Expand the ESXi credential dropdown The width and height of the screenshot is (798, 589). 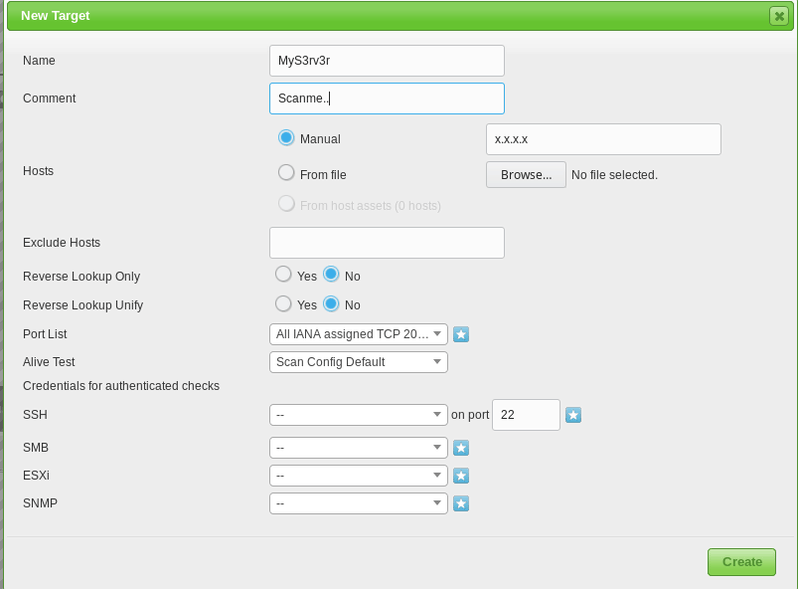(x=358, y=476)
